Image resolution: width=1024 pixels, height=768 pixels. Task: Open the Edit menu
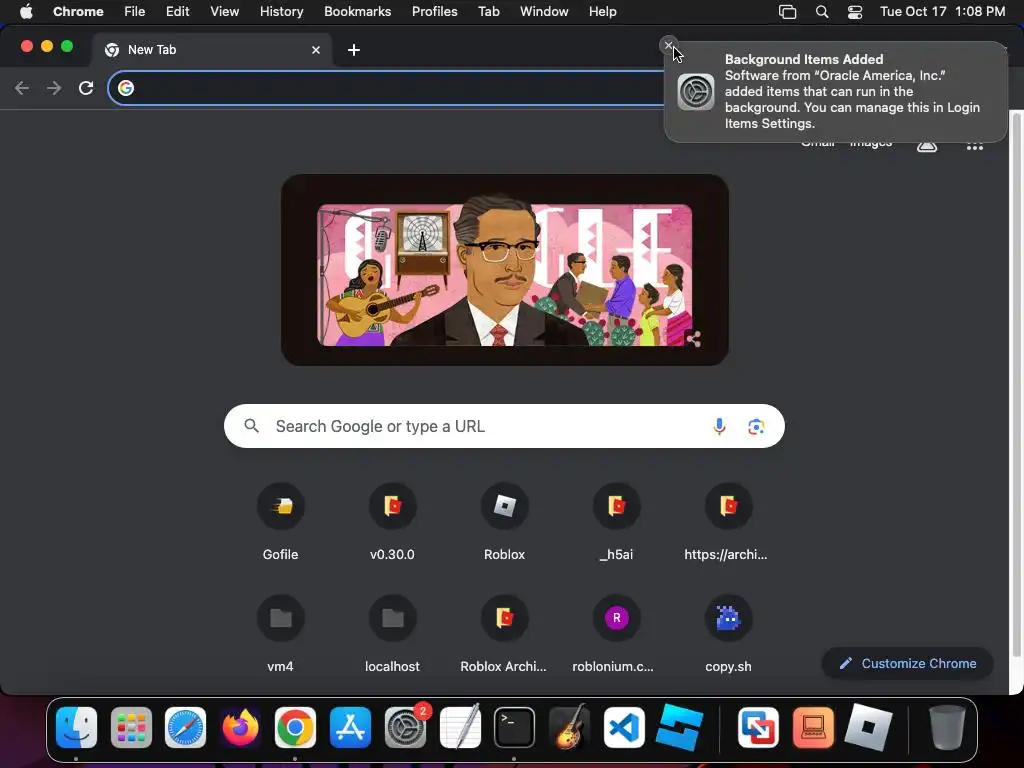[178, 12]
